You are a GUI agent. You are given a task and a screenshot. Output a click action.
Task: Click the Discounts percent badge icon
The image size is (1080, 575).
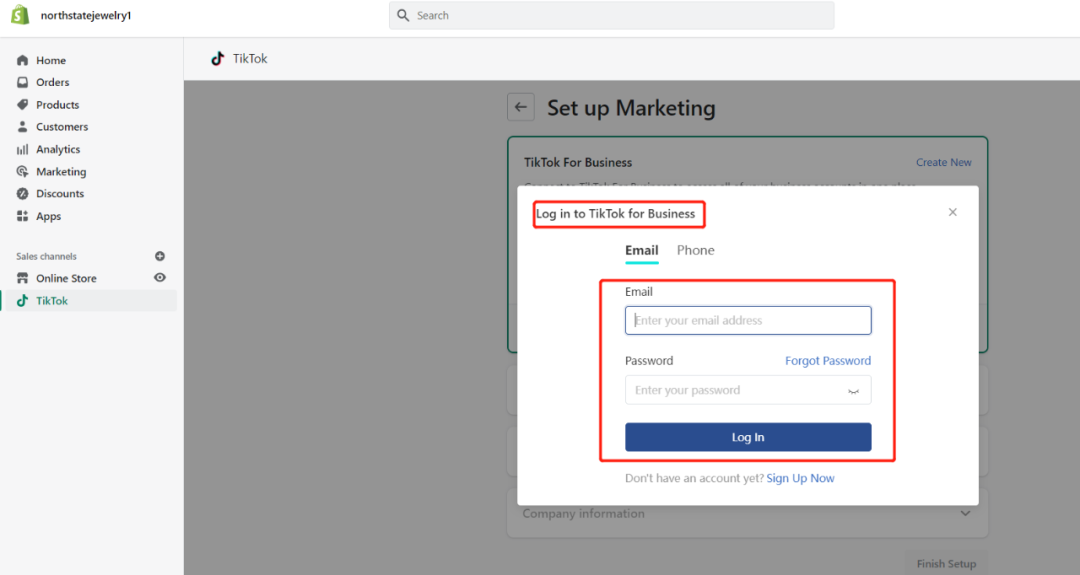click(23, 194)
